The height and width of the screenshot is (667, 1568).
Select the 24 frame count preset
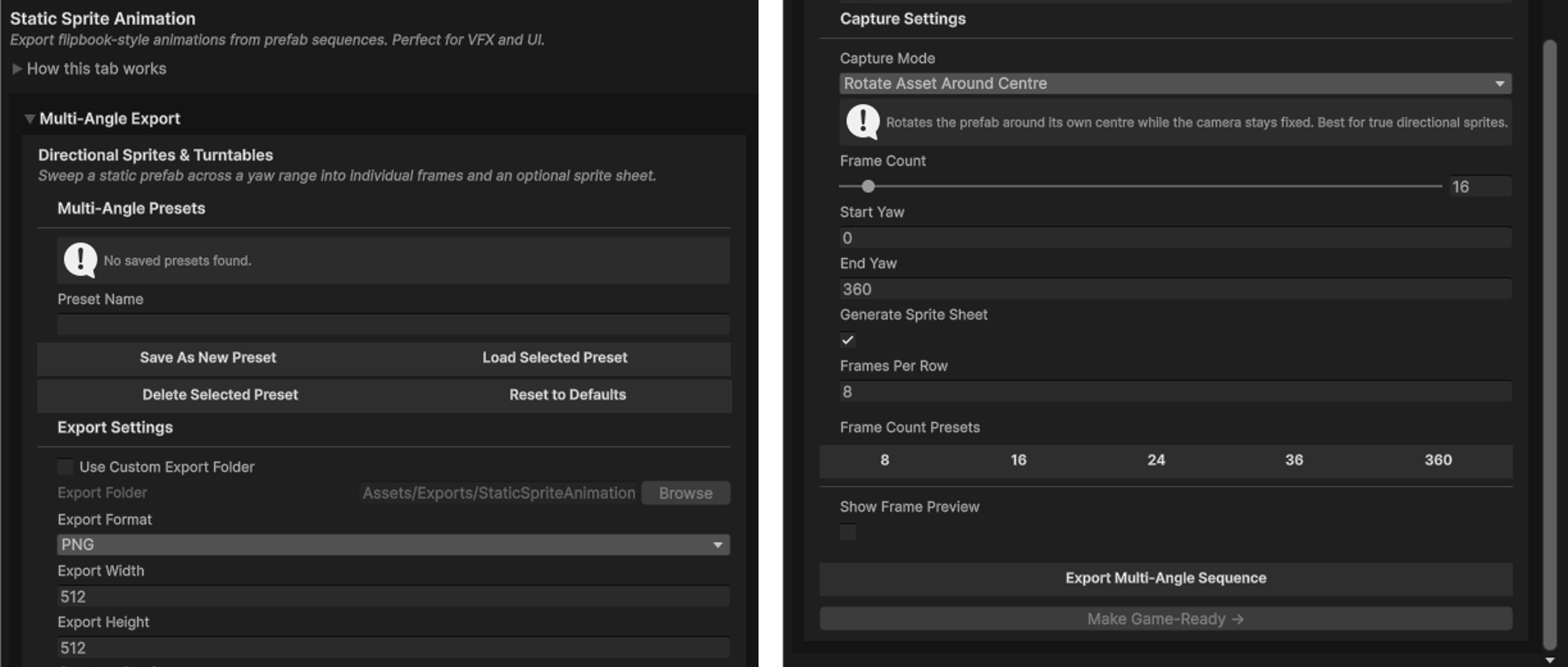[1156, 461]
